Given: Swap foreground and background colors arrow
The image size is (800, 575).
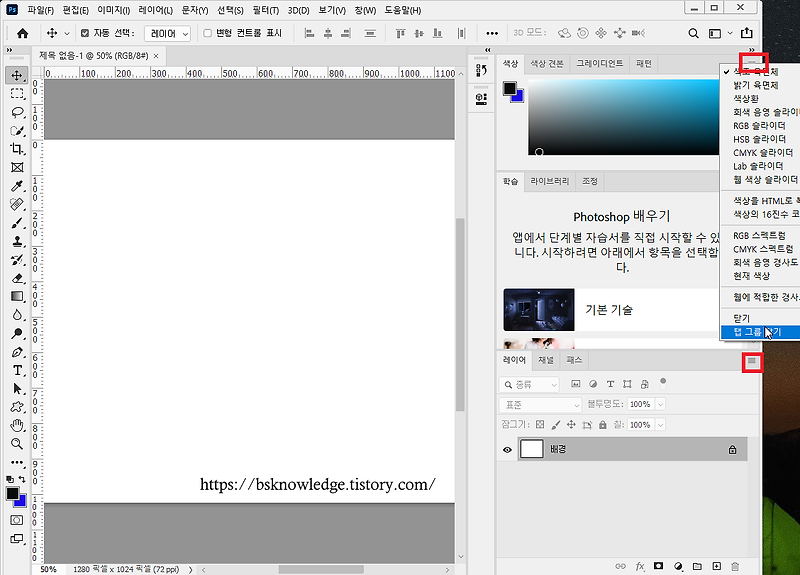Looking at the screenshot, I should [x=21, y=479].
